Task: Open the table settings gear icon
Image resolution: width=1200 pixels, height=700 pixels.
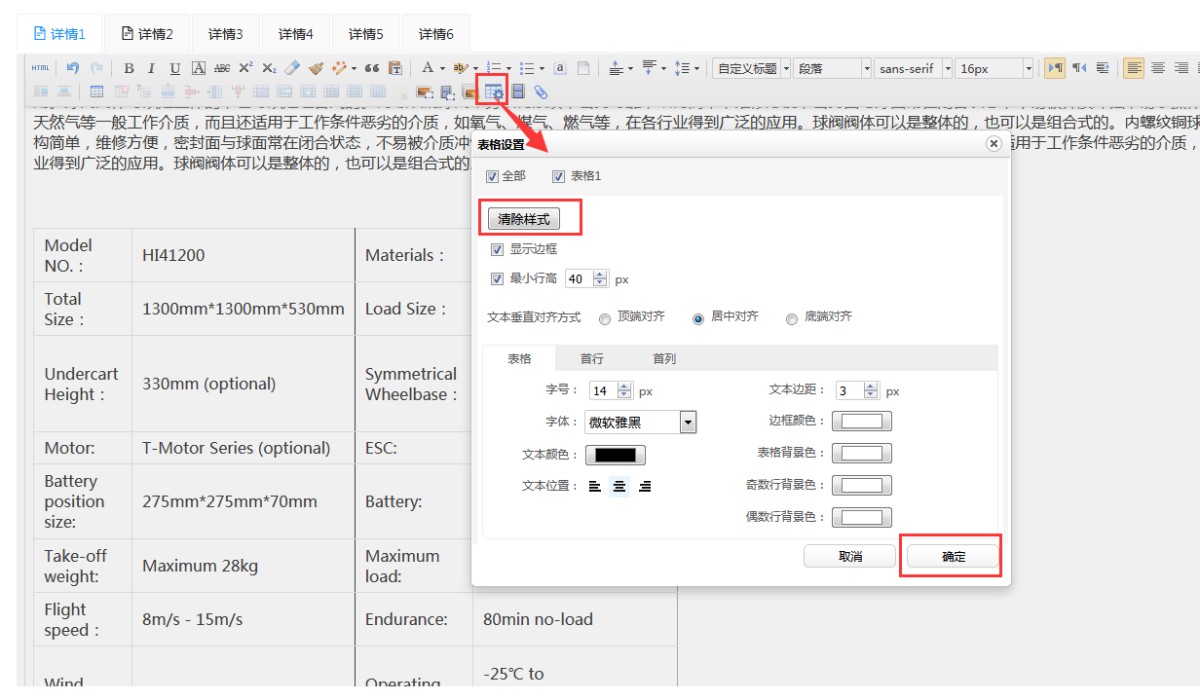Action: pos(493,92)
